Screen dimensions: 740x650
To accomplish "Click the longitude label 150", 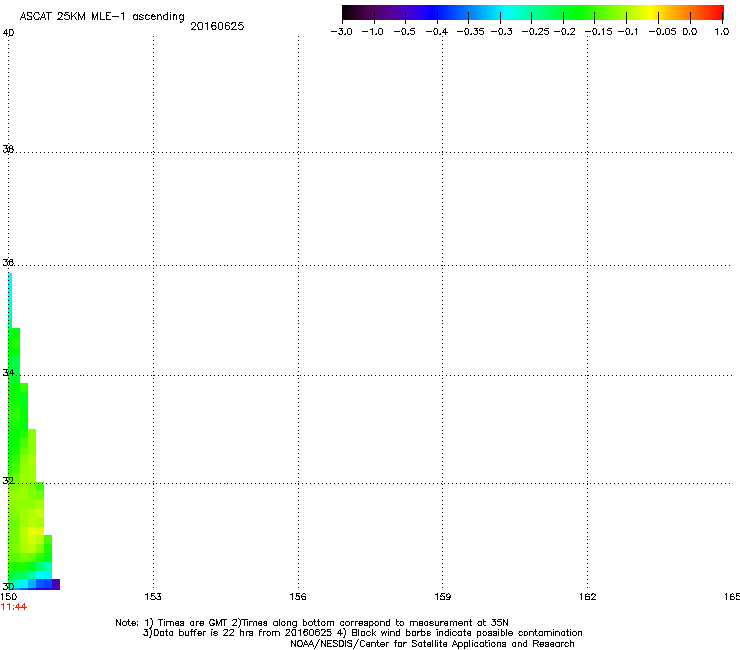I will (9, 597).
